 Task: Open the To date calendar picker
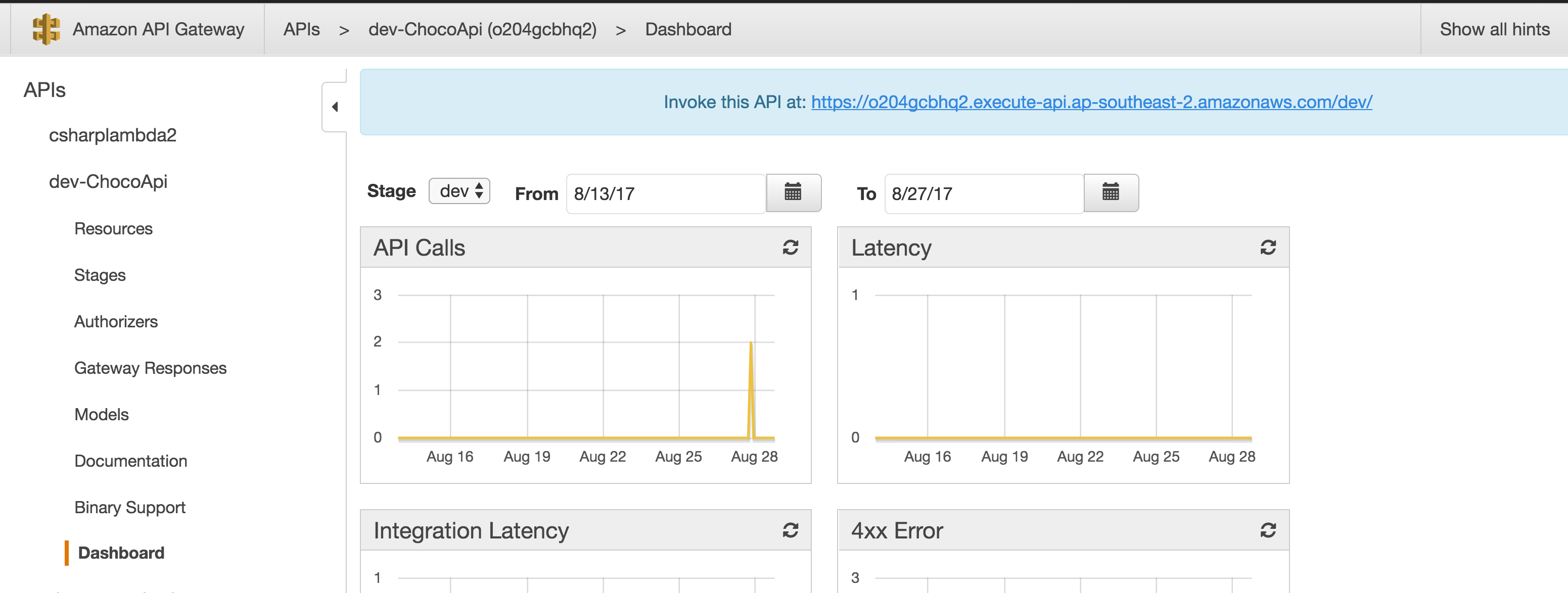1111,193
